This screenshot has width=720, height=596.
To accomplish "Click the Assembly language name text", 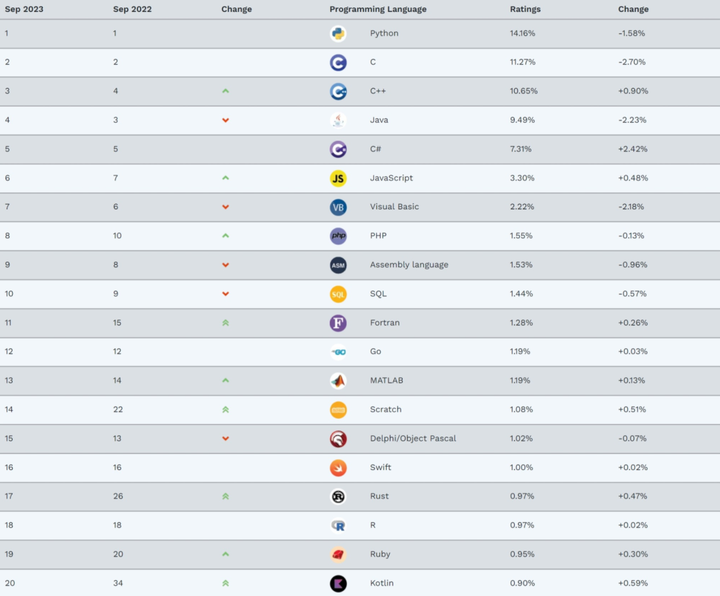I will pos(409,265).
